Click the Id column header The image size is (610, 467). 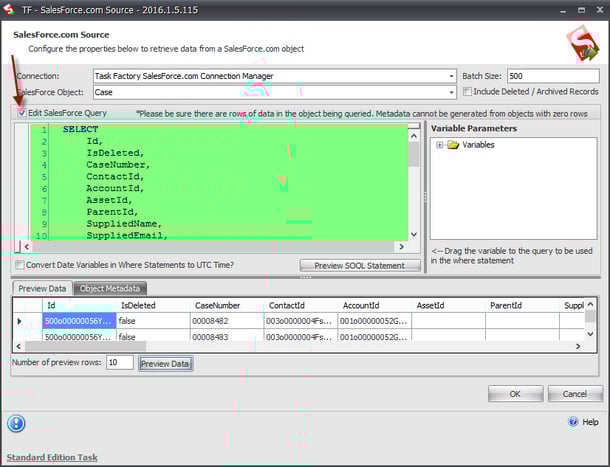click(x=79, y=305)
